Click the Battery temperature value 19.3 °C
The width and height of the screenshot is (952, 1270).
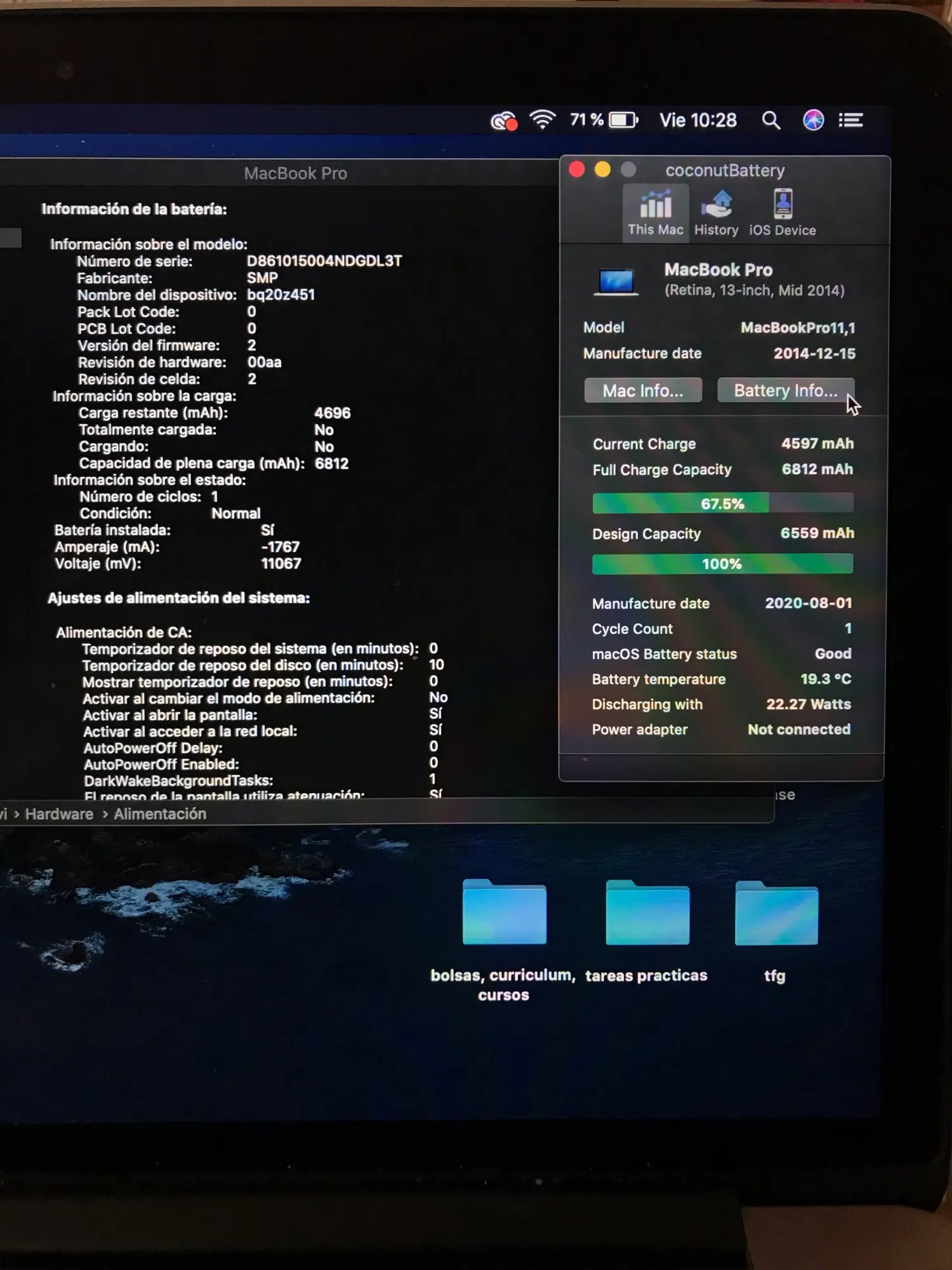click(826, 679)
